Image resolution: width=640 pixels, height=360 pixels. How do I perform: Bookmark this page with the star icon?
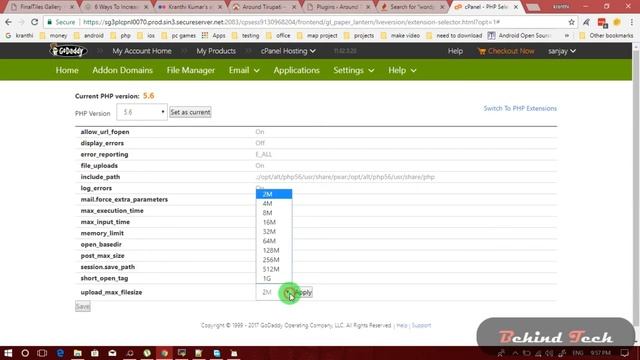[571, 22]
